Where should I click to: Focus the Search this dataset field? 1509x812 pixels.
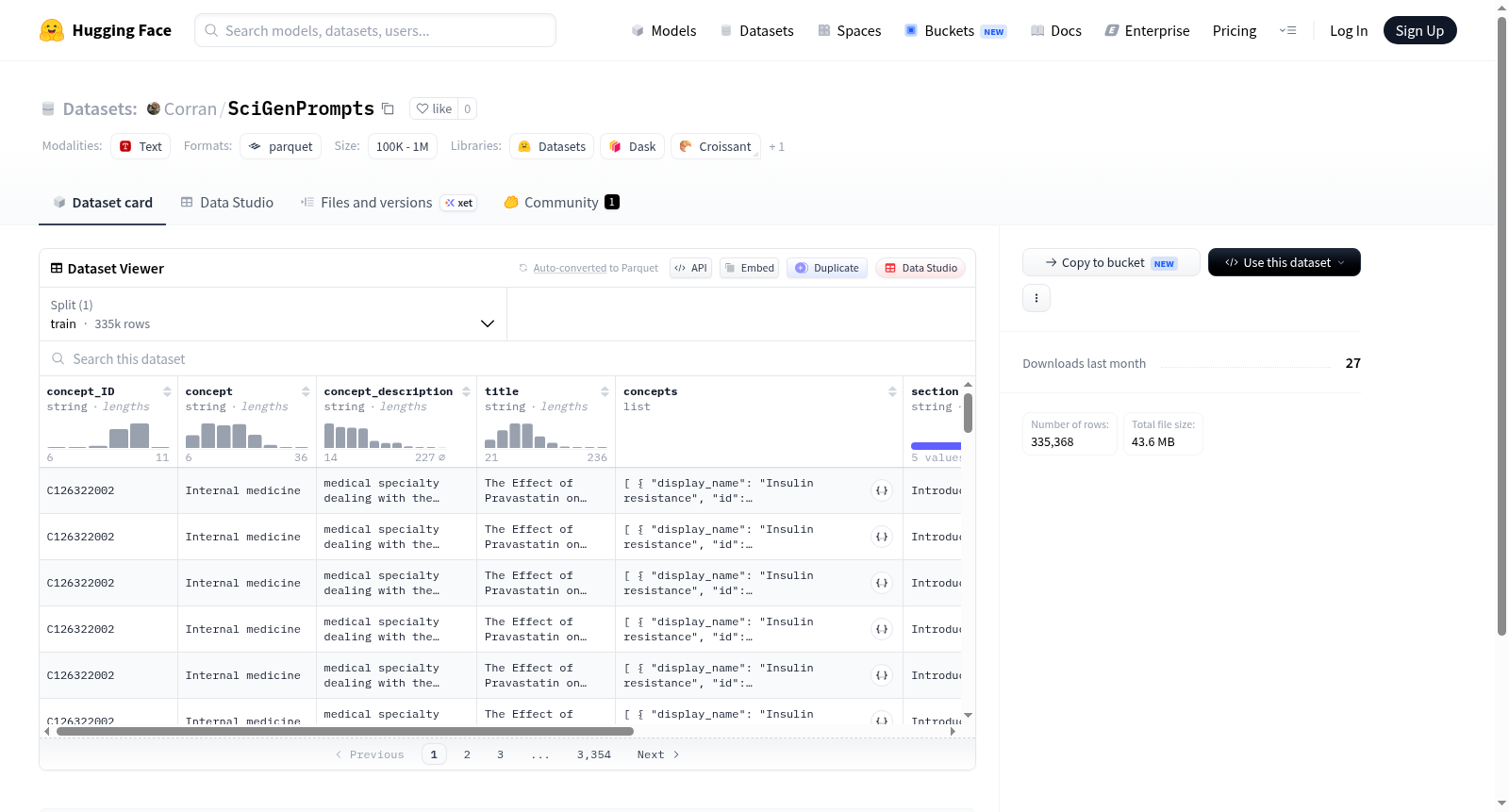pos(507,358)
